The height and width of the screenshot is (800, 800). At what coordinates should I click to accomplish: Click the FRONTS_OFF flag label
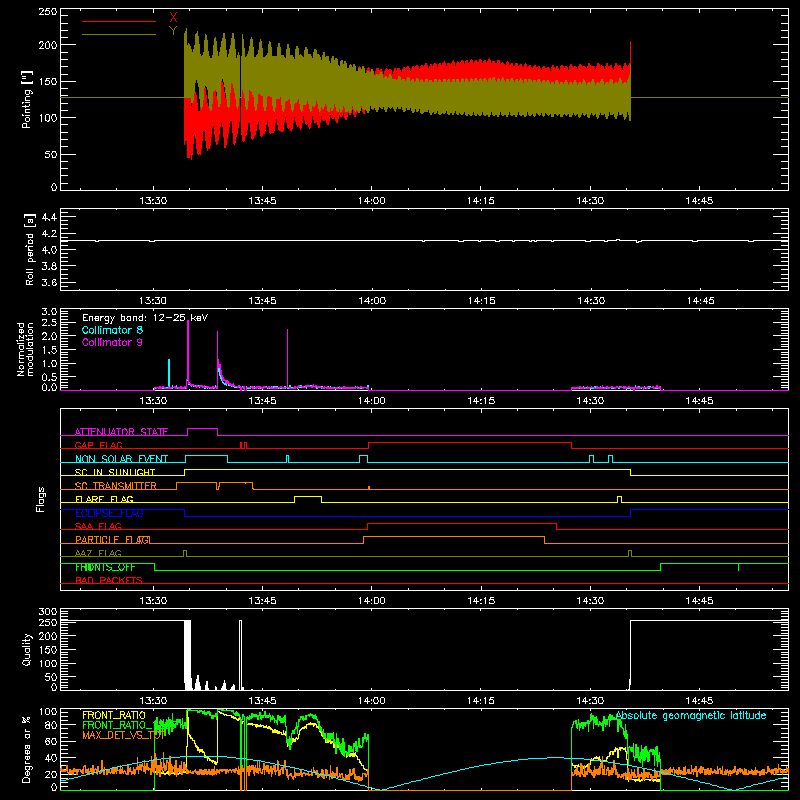pos(105,567)
